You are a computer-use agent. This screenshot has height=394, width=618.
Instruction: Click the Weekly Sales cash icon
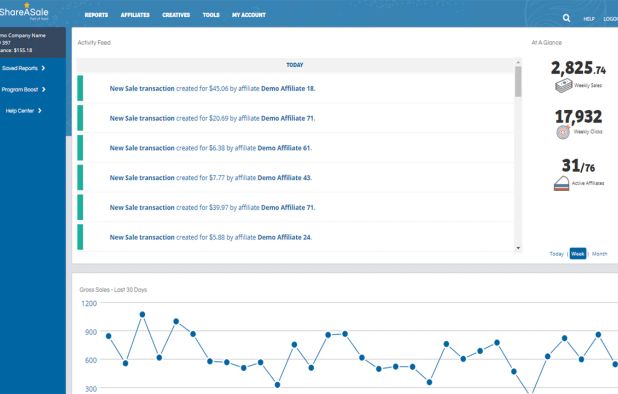tap(564, 85)
